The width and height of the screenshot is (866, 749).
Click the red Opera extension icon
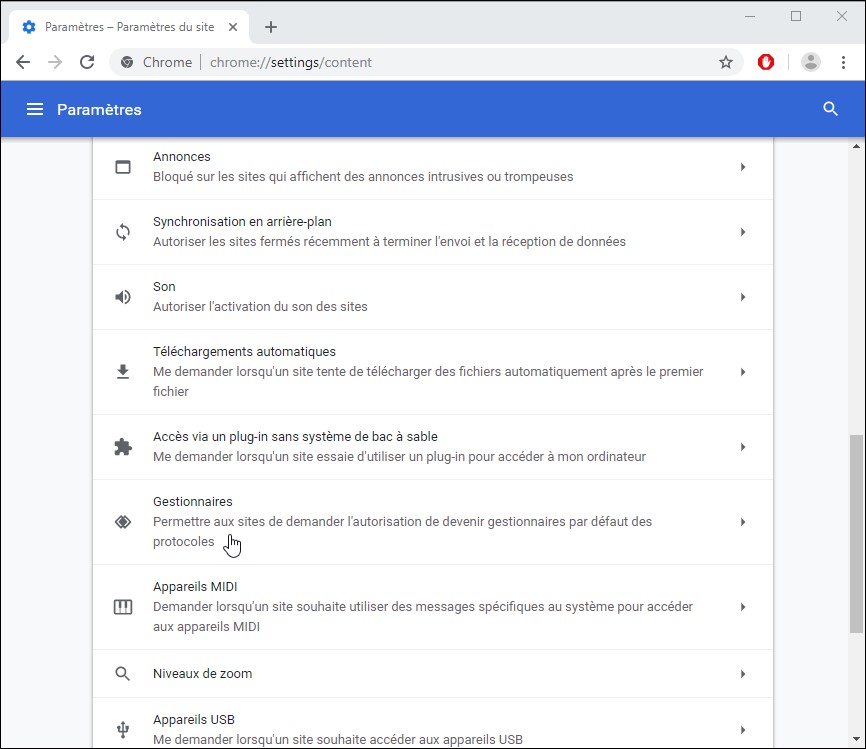(766, 62)
